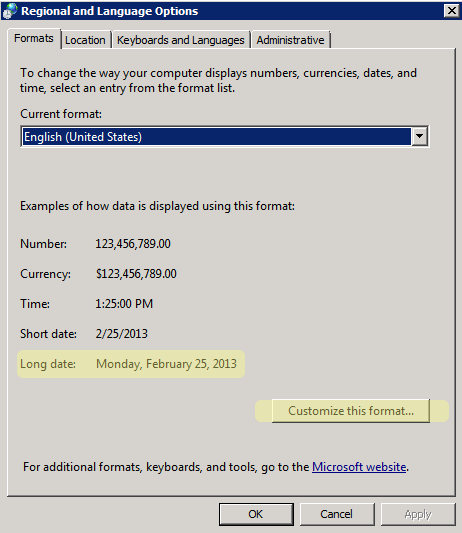Click the Apply button
Image resolution: width=462 pixels, height=533 pixels.
[x=418, y=514]
